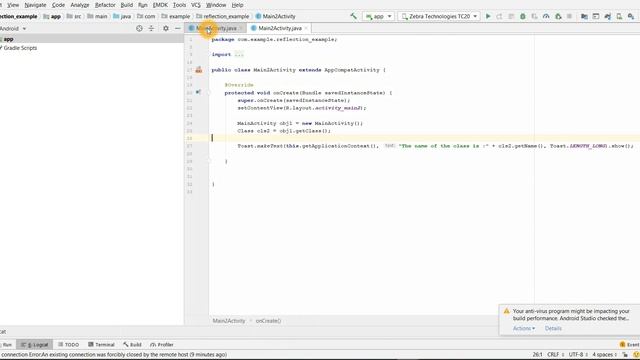Screen dimensions: 640x360
Task: Click the Apply Changes icon after Run
Action: pyautogui.click(x=499, y=16)
